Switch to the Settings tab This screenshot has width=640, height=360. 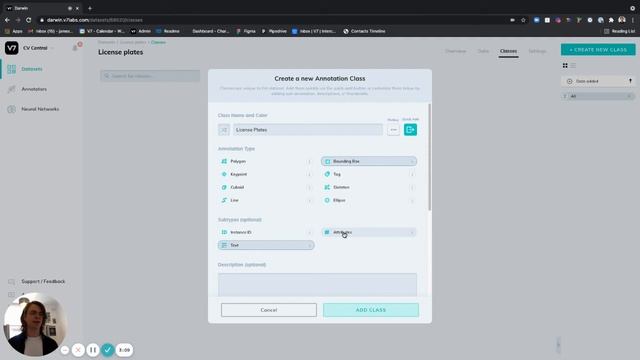(537, 51)
